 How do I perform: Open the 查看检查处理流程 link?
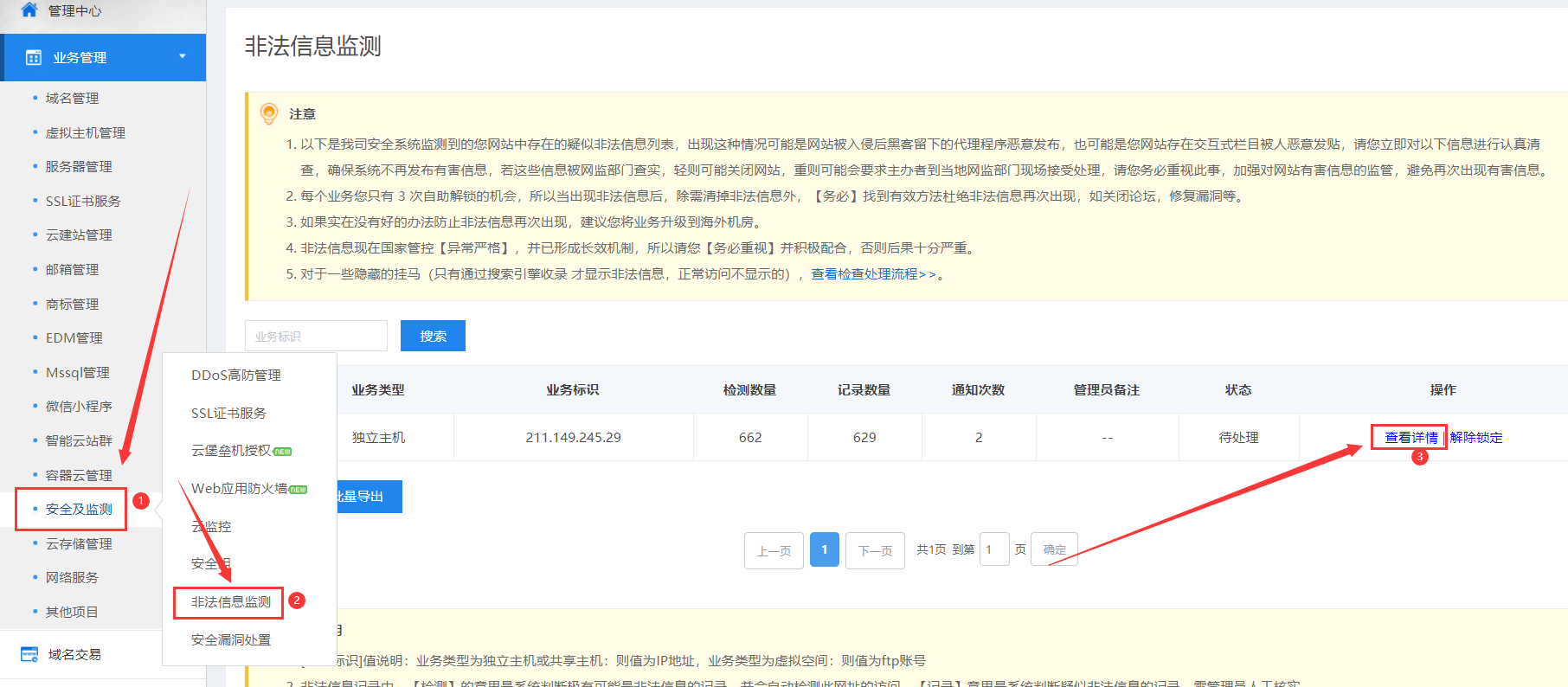pos(872,274)
